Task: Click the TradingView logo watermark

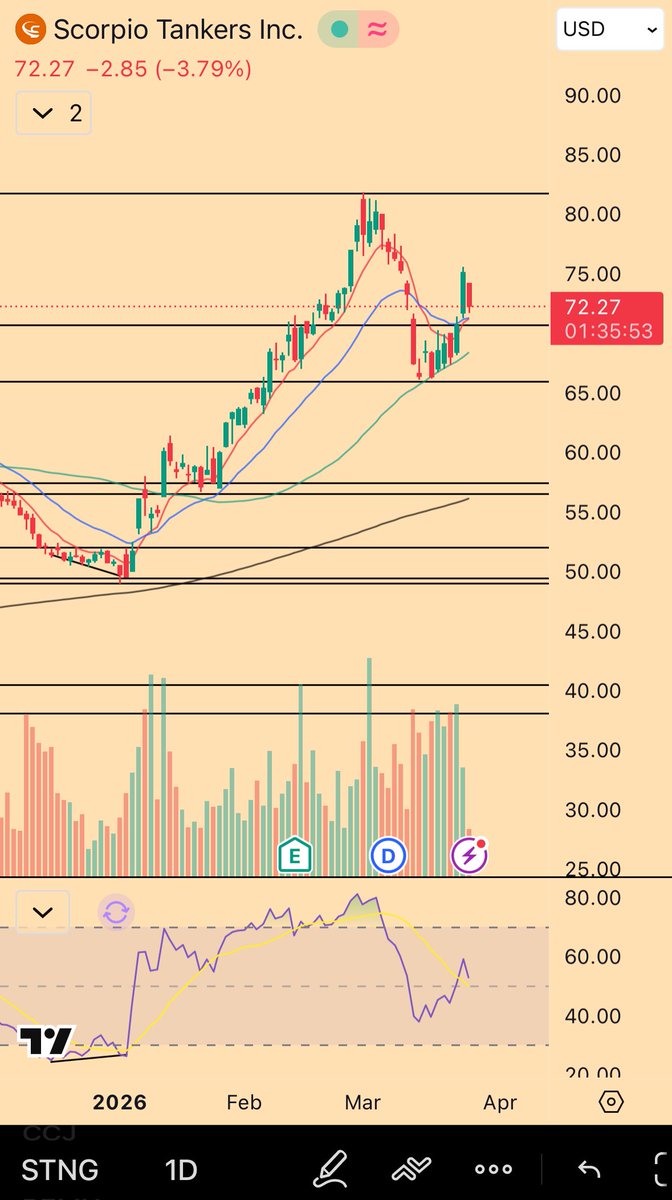Action: coord(46,1041)
